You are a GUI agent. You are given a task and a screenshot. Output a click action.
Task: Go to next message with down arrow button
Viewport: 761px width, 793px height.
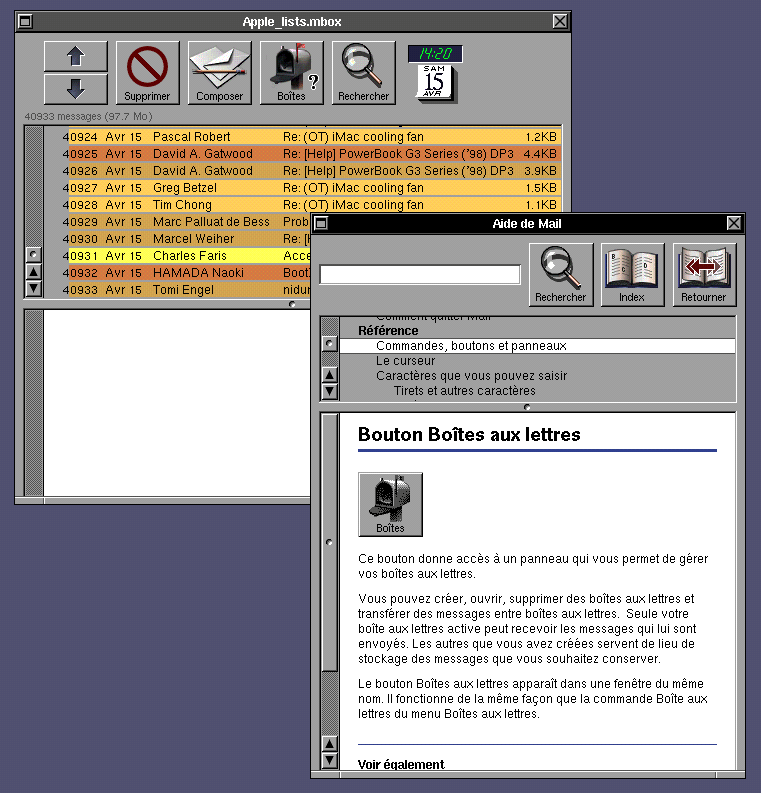tap(76, 89)
